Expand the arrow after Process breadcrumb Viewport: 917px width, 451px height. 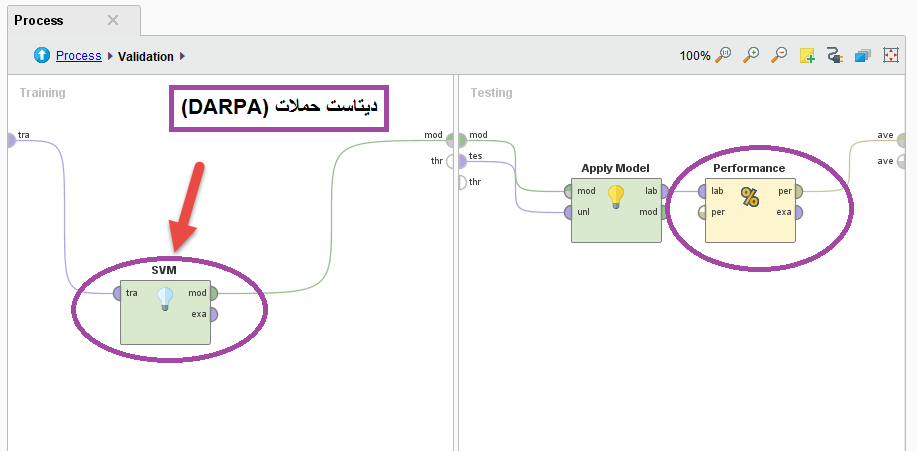[110, 57]
